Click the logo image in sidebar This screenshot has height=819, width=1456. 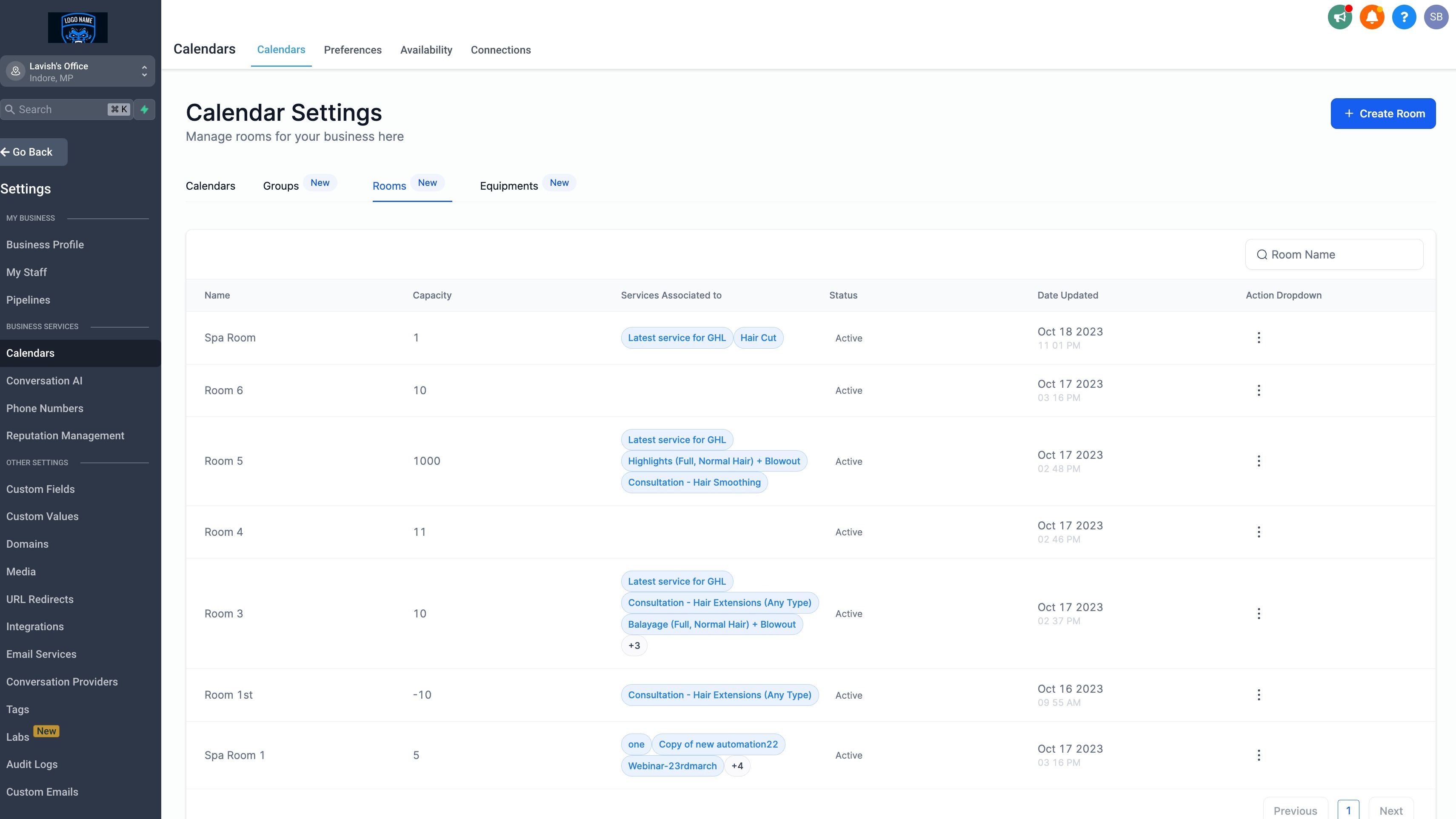[x=77, y=28]
